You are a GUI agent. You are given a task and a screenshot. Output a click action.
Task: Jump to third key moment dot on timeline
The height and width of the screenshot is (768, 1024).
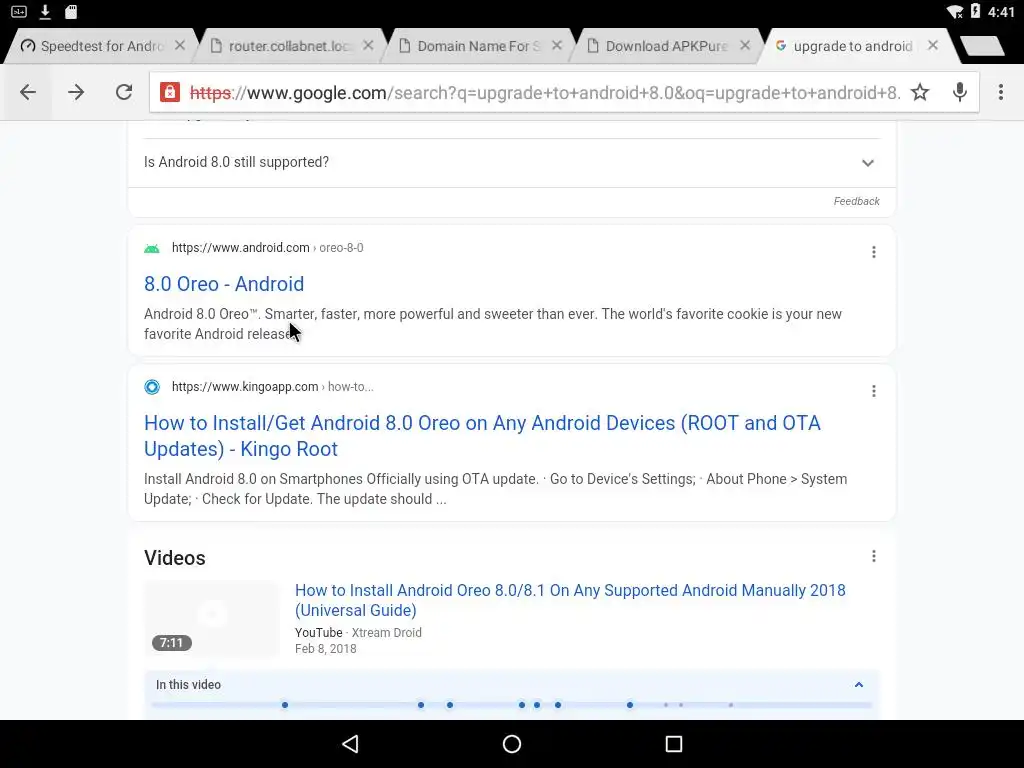[449, 705]
